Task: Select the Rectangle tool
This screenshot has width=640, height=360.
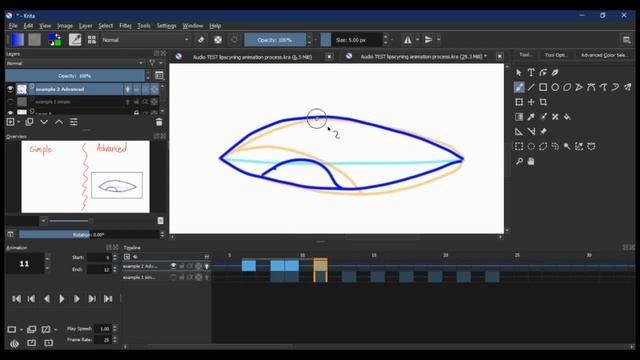Action: (543, 87)
